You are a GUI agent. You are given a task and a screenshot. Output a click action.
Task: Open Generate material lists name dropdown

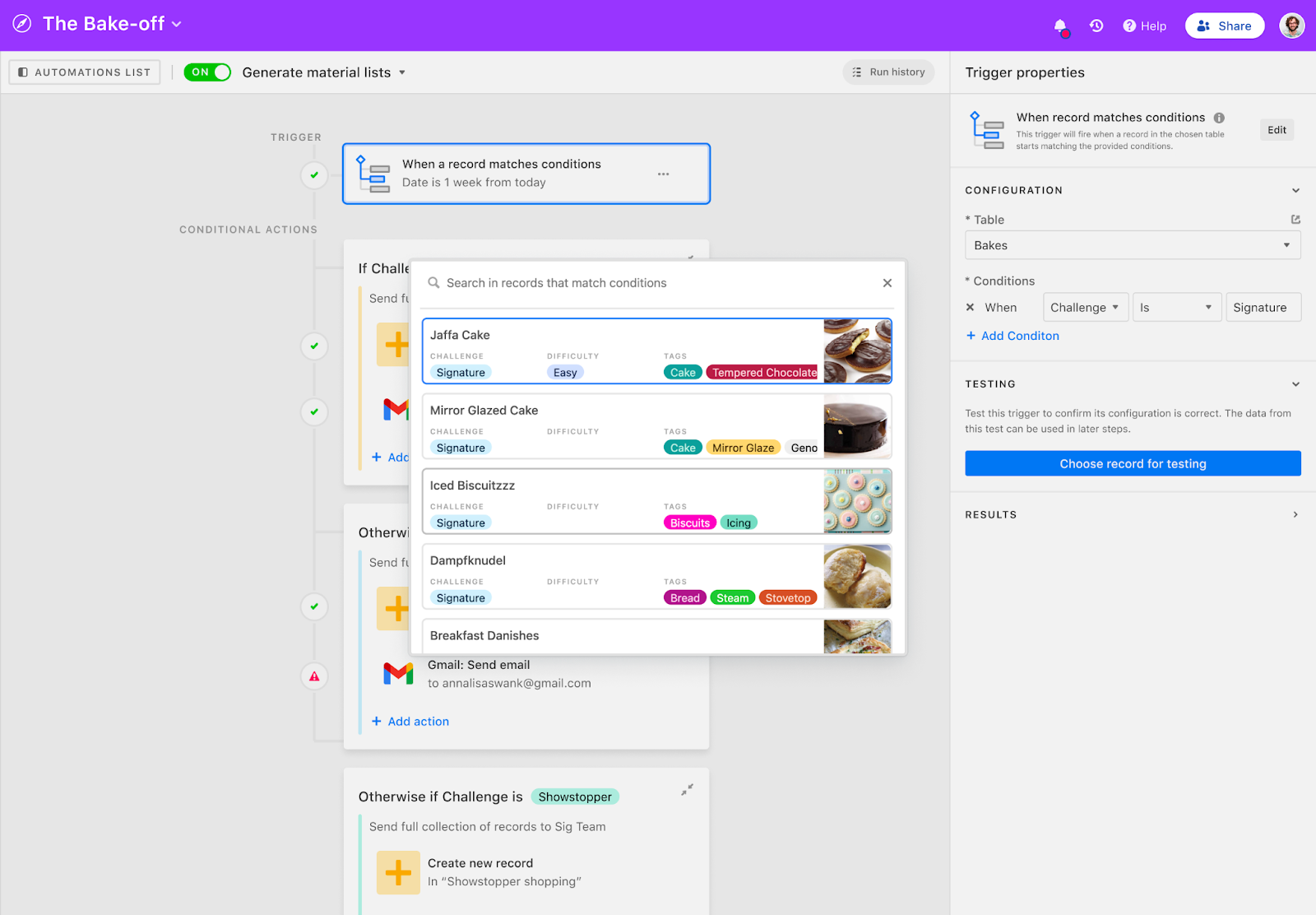pyautogui.click(x=324, y=72)
